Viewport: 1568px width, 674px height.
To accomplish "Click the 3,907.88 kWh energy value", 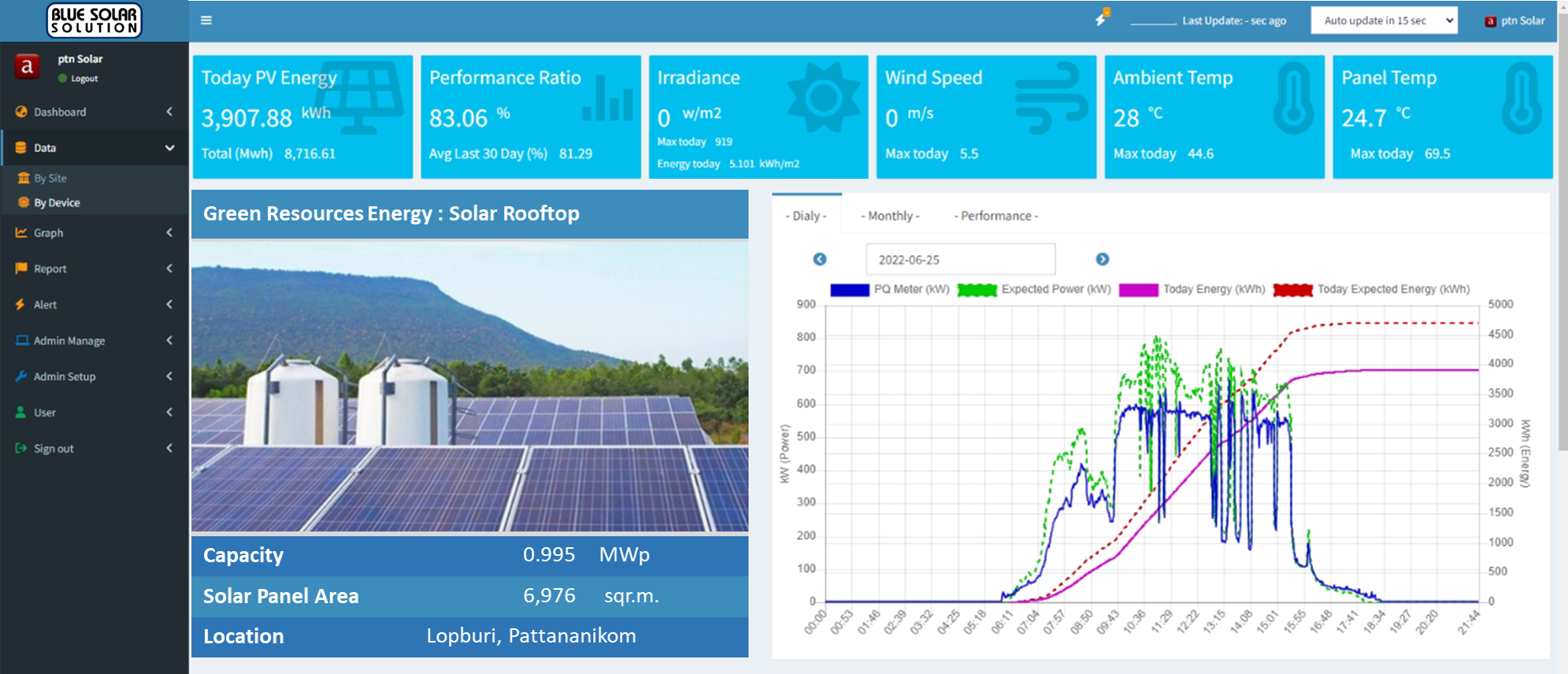I will [266, 117].
